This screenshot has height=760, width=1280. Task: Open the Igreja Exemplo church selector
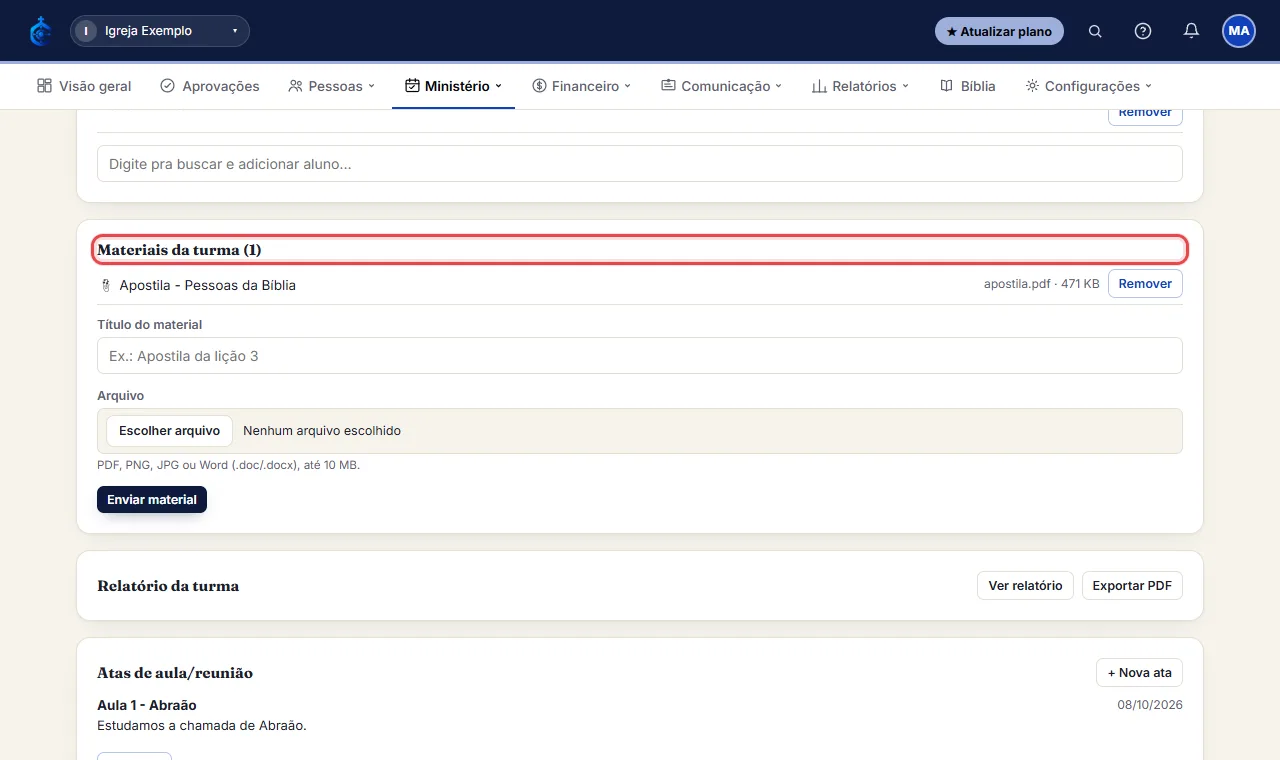pos(160,31)
